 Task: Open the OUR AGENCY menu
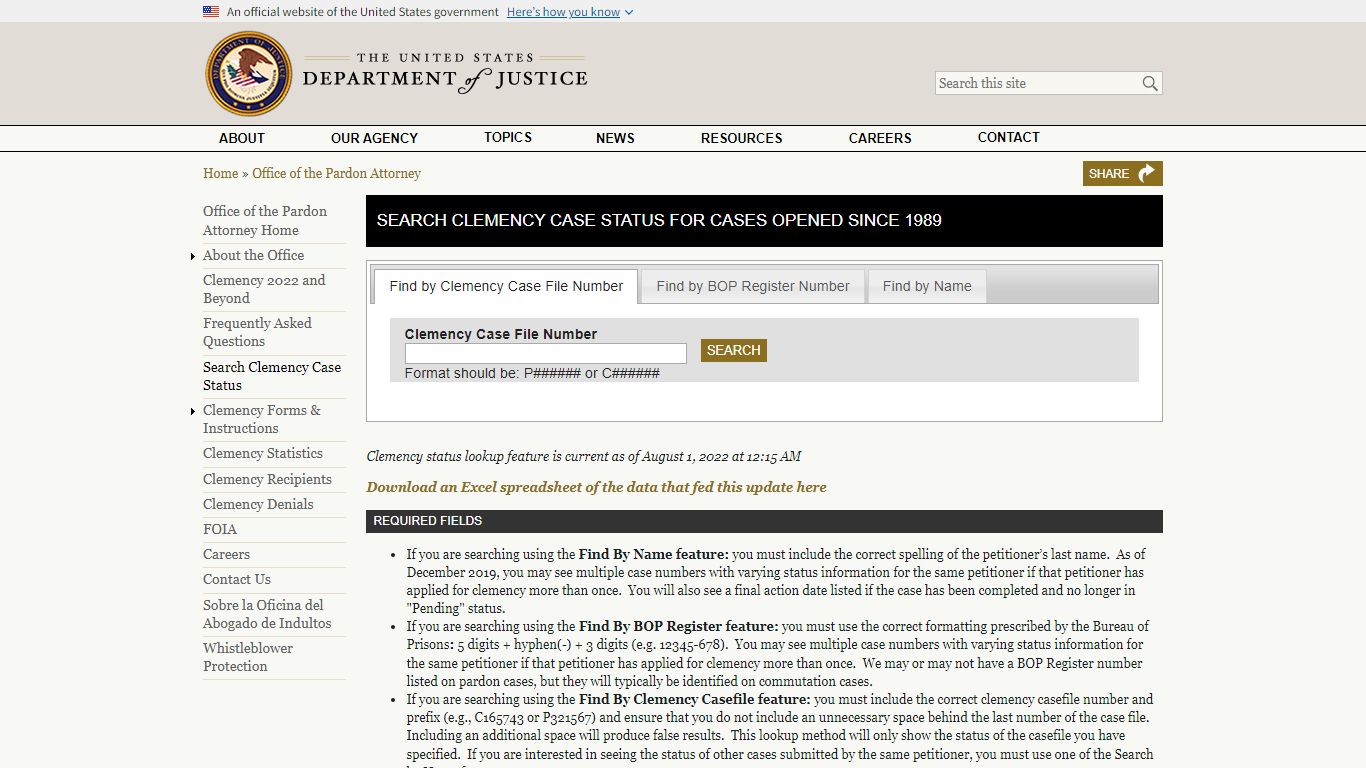[374, 138]
